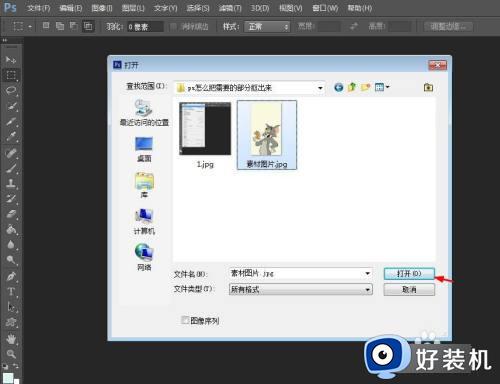Image resolution: width=500 pixels, height=384 pixels.
Task: Select the Lasso tool
Action: [11, 90]
